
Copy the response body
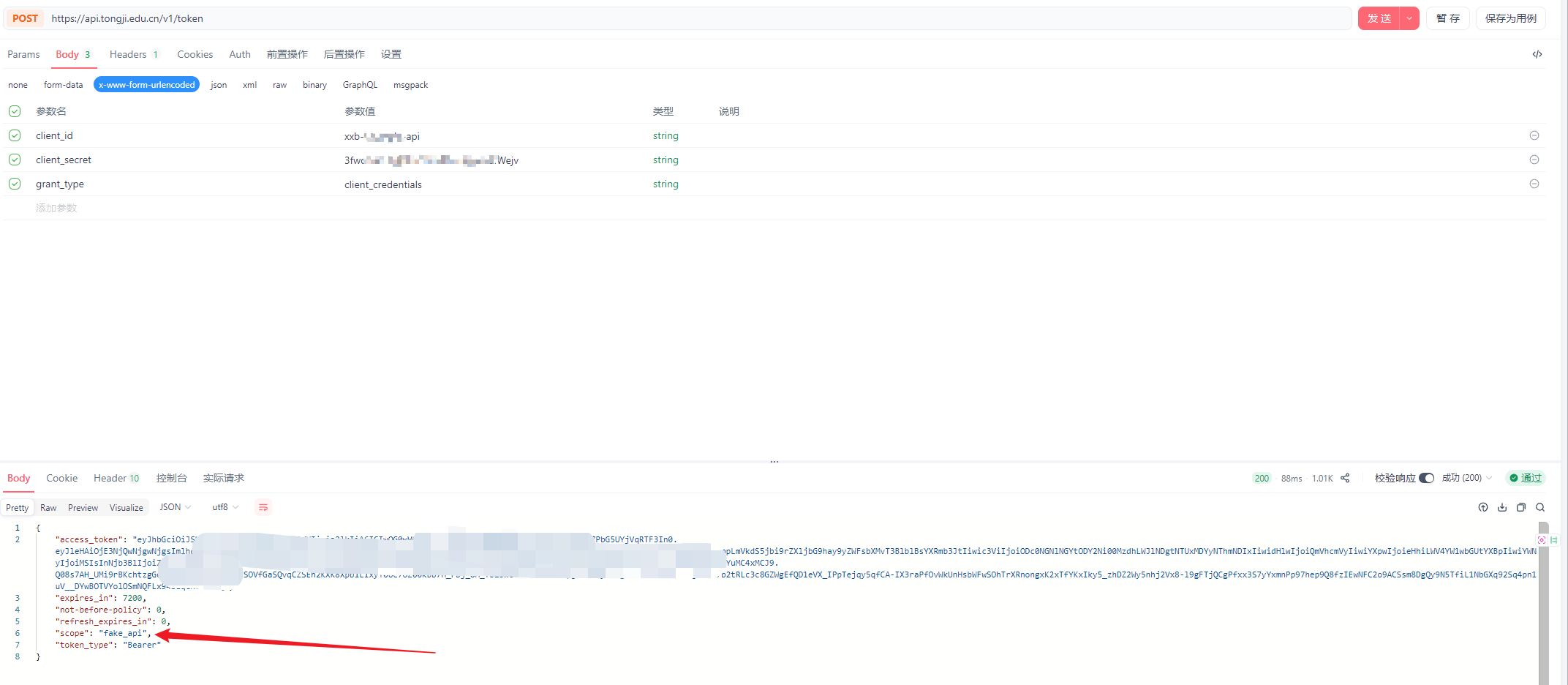point(1521,507)
